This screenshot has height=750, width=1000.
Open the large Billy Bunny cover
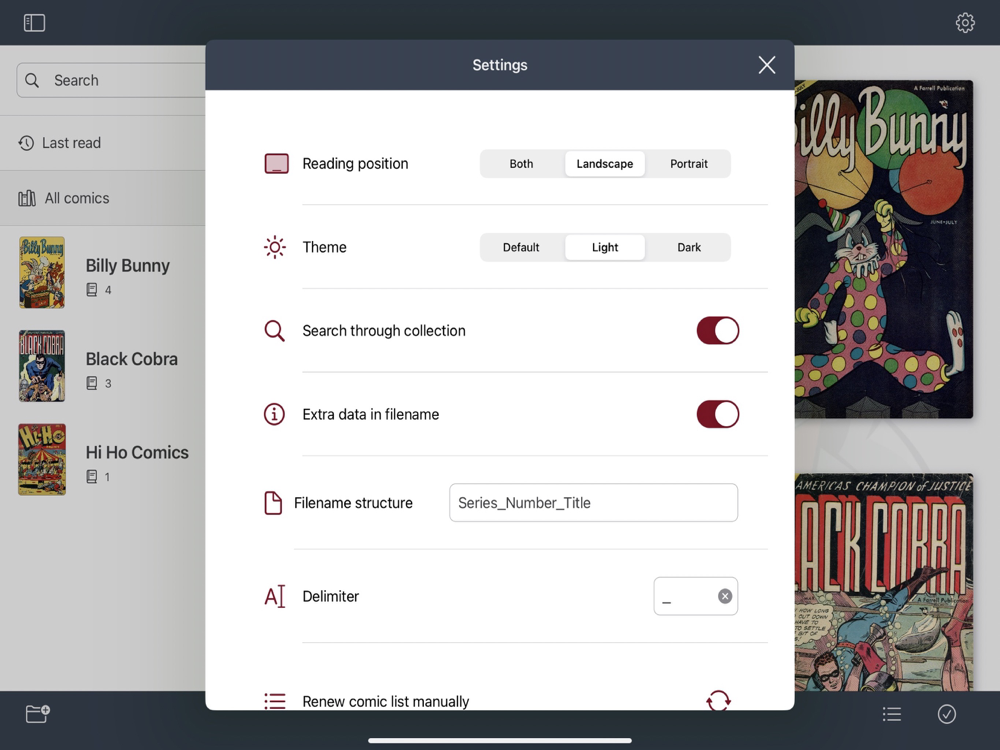click(x=884, y=249)
